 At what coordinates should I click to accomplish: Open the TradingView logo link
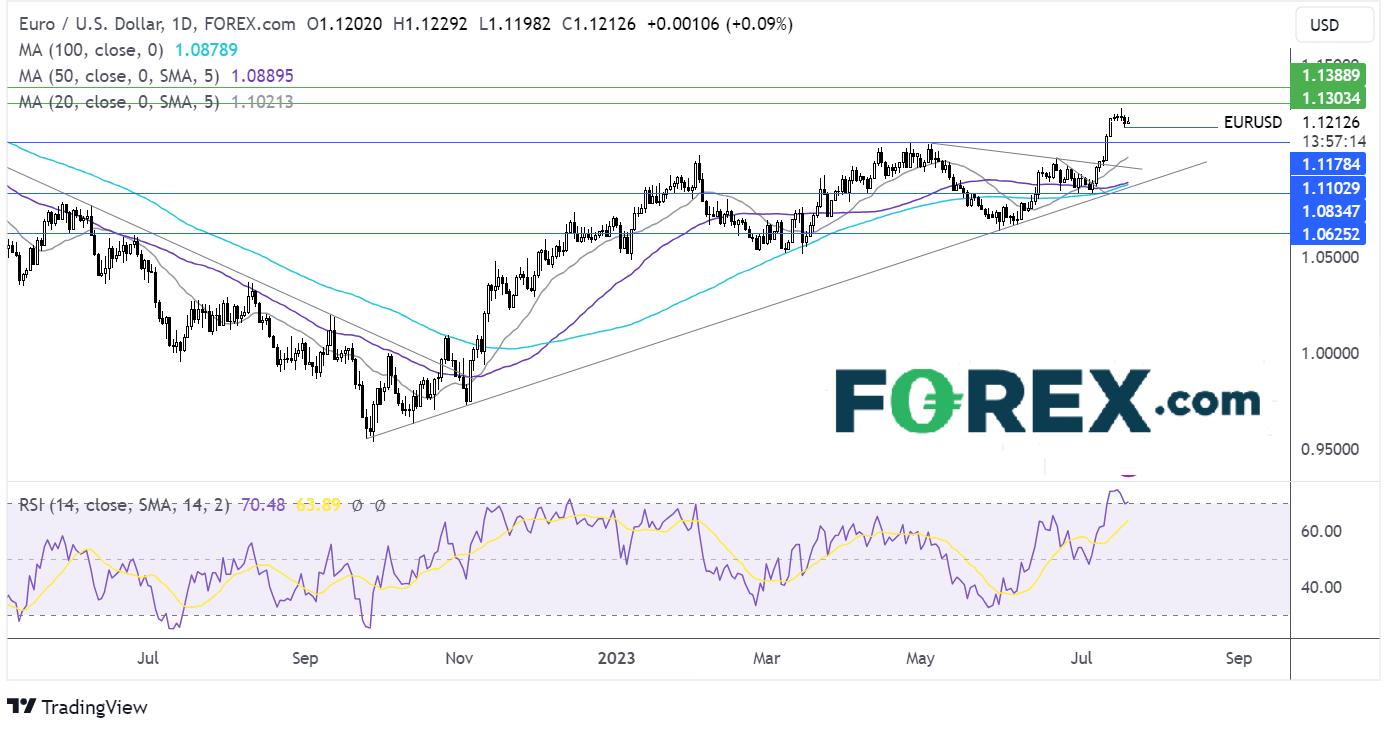coord(77,707)
